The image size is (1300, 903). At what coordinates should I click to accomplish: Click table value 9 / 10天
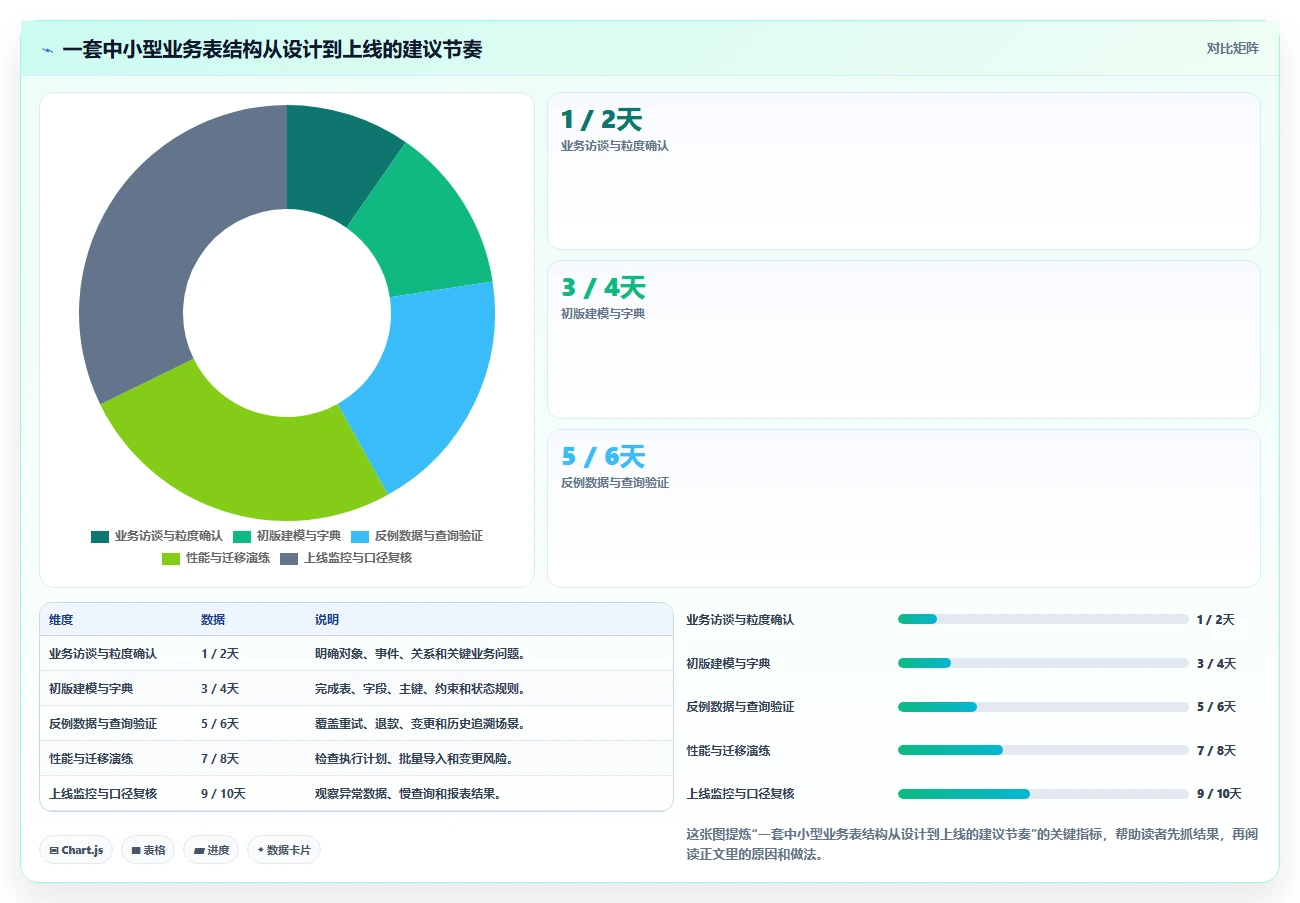(x=223, y=794)
